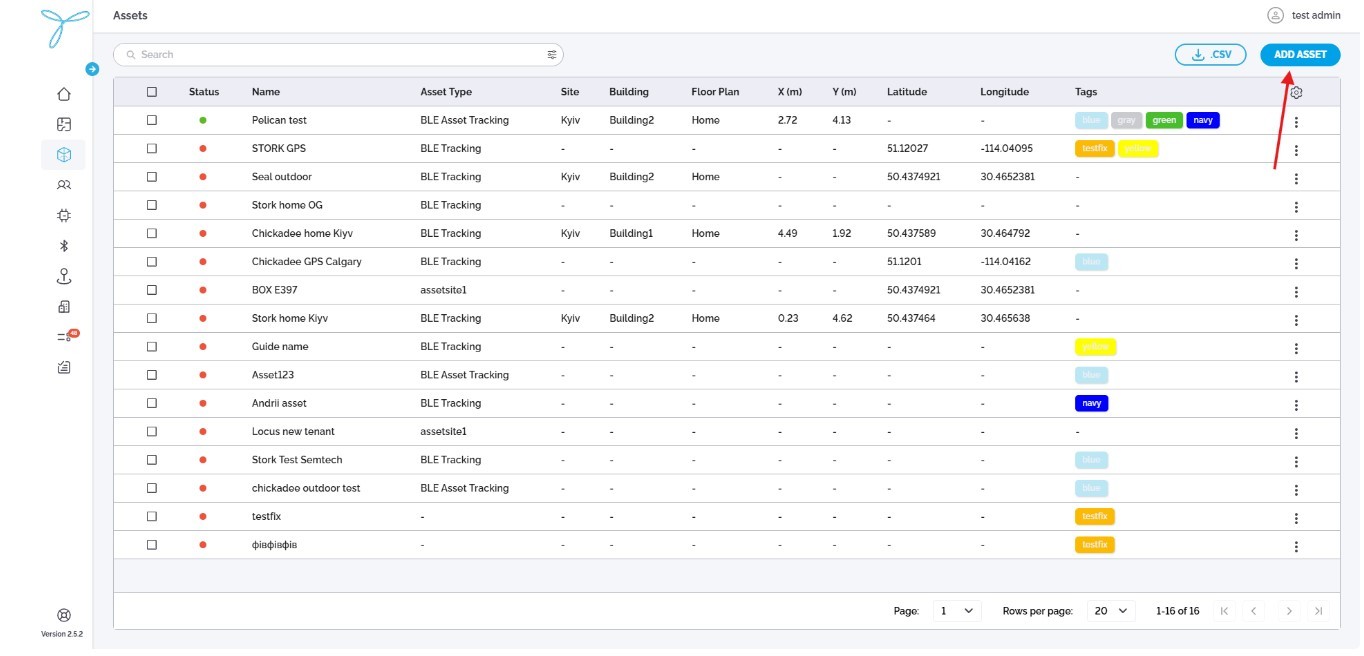Image resolution: width=1364 pixels, height=656 pixels.
Task: Check the box for Seal outdoor
Action: click(152, 177)
